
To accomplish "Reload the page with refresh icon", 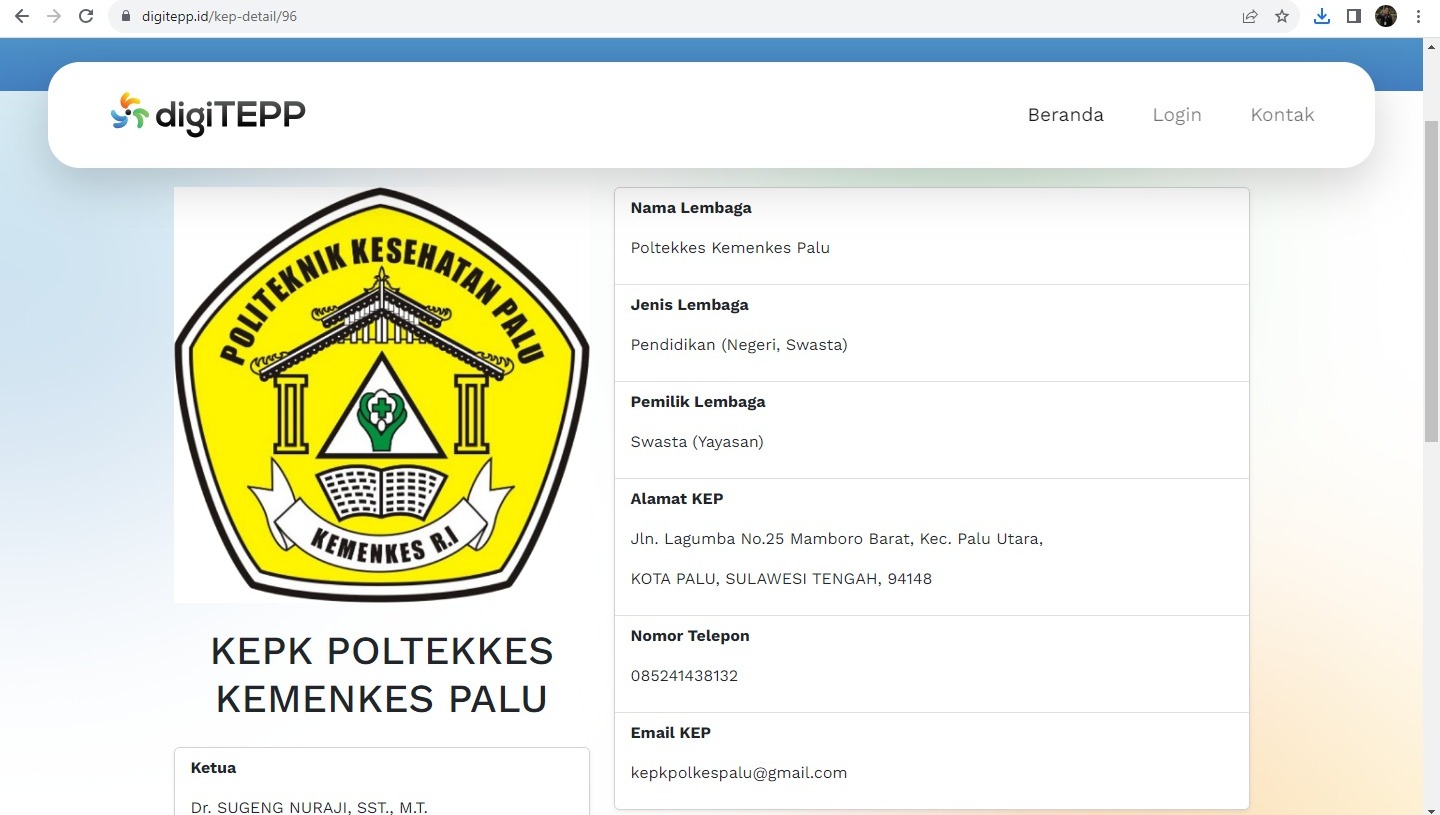I will point(86,16).
